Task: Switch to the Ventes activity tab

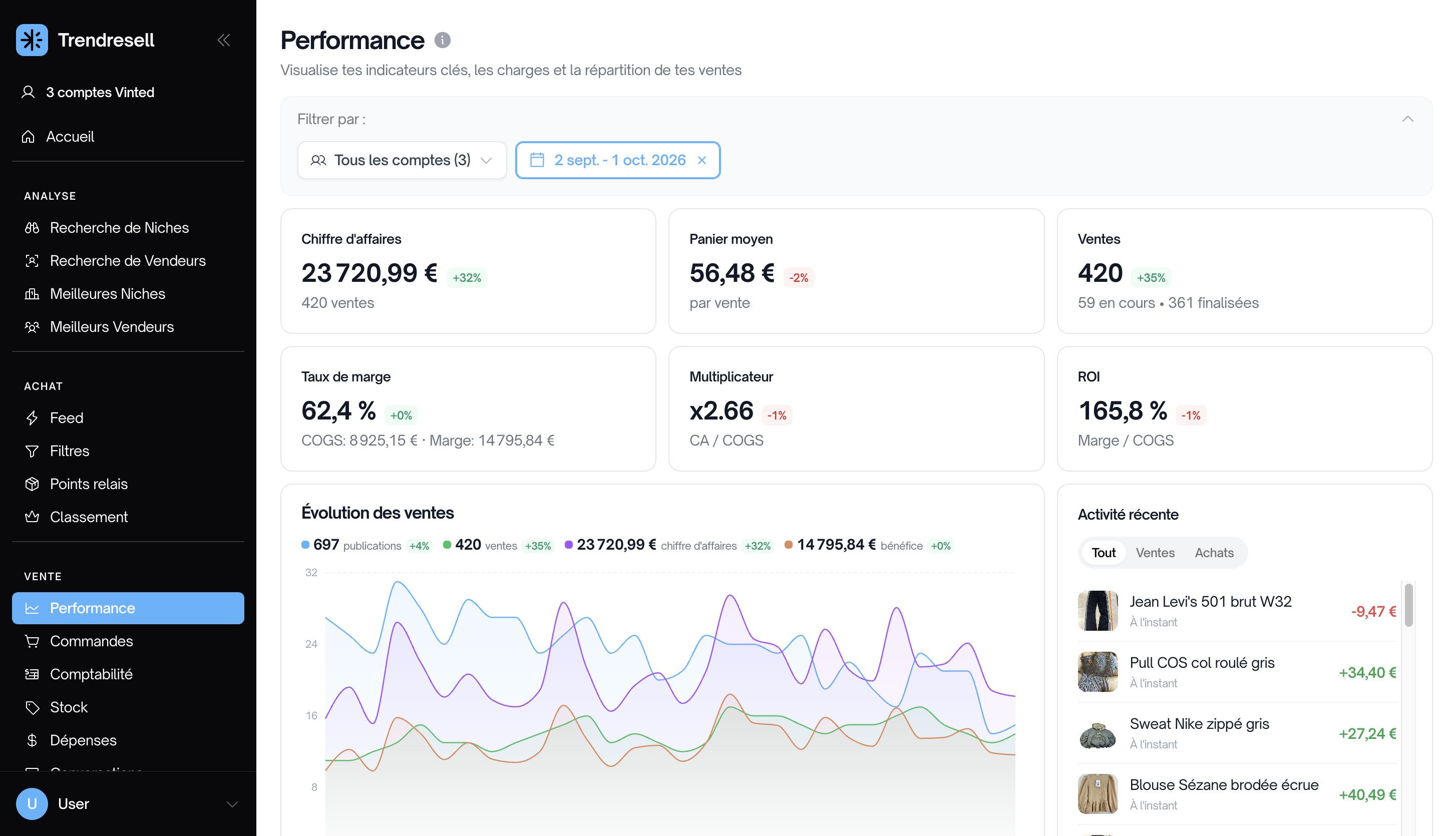Action: 1155,553
